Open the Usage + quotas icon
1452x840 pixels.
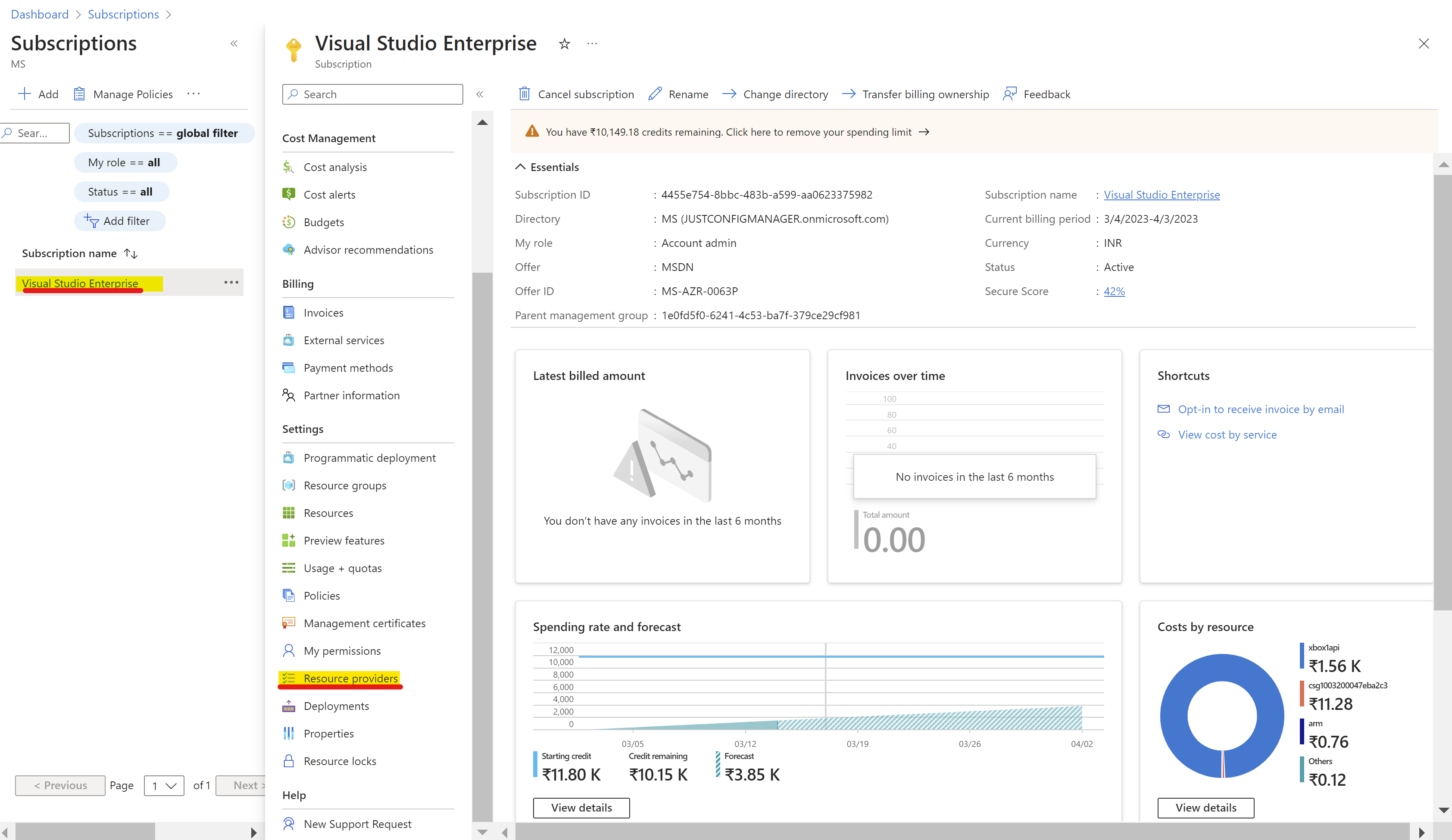[x=289, y=568]
